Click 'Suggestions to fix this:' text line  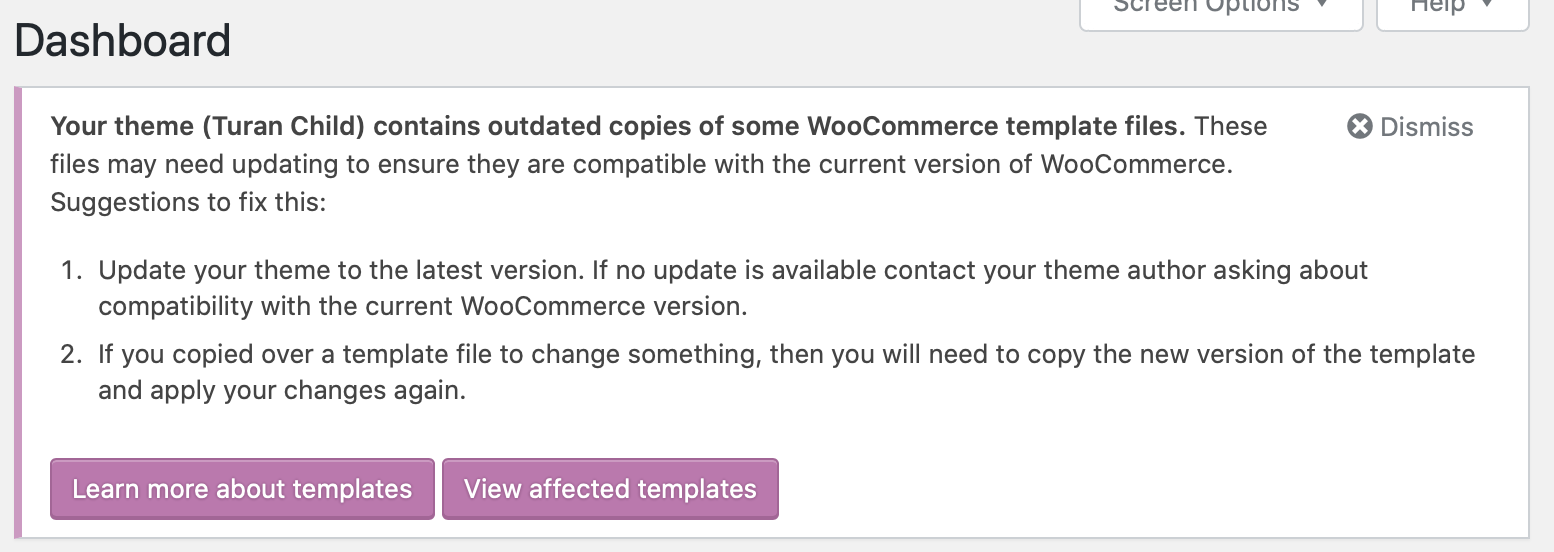click(x=188, y=202)
